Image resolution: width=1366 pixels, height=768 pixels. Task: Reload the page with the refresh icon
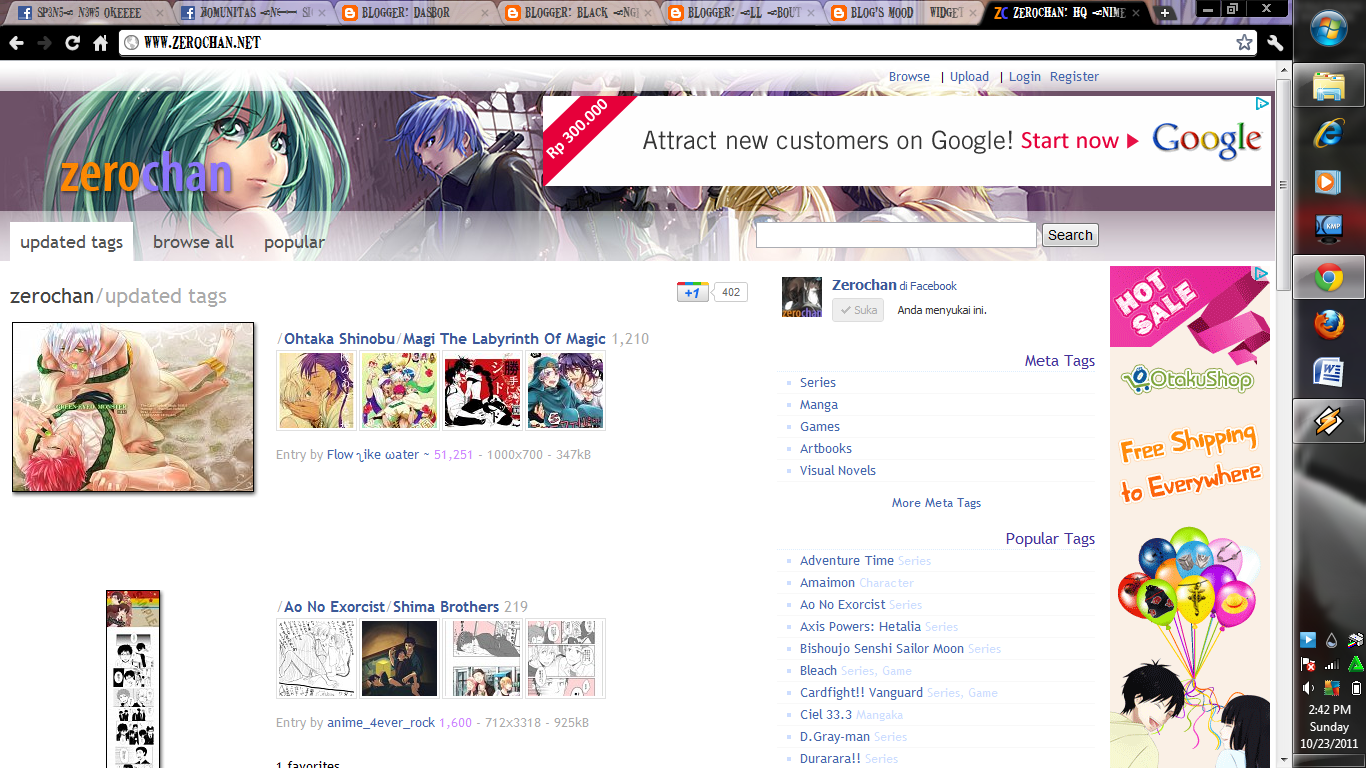[x=72, y=43]
